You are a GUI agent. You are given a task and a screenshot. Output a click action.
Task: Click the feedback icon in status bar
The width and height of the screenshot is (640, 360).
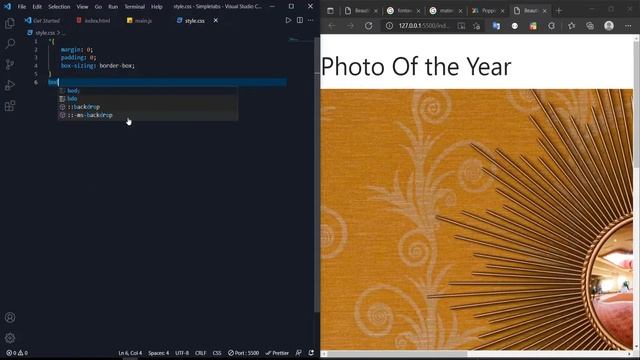299,353
